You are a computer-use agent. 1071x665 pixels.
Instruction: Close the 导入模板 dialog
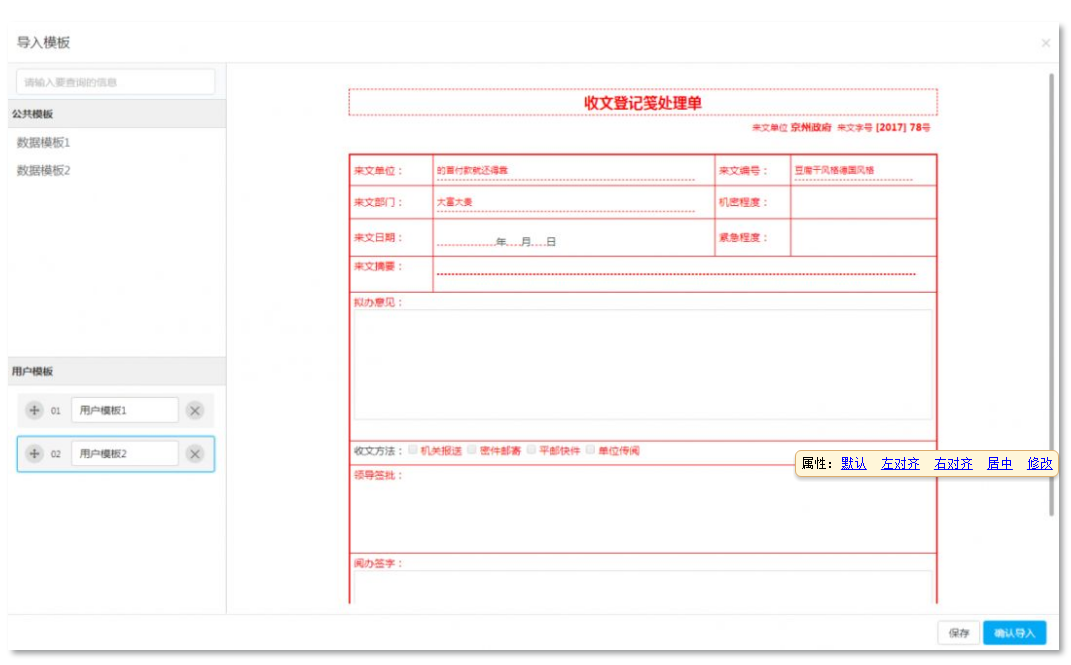1046,43
